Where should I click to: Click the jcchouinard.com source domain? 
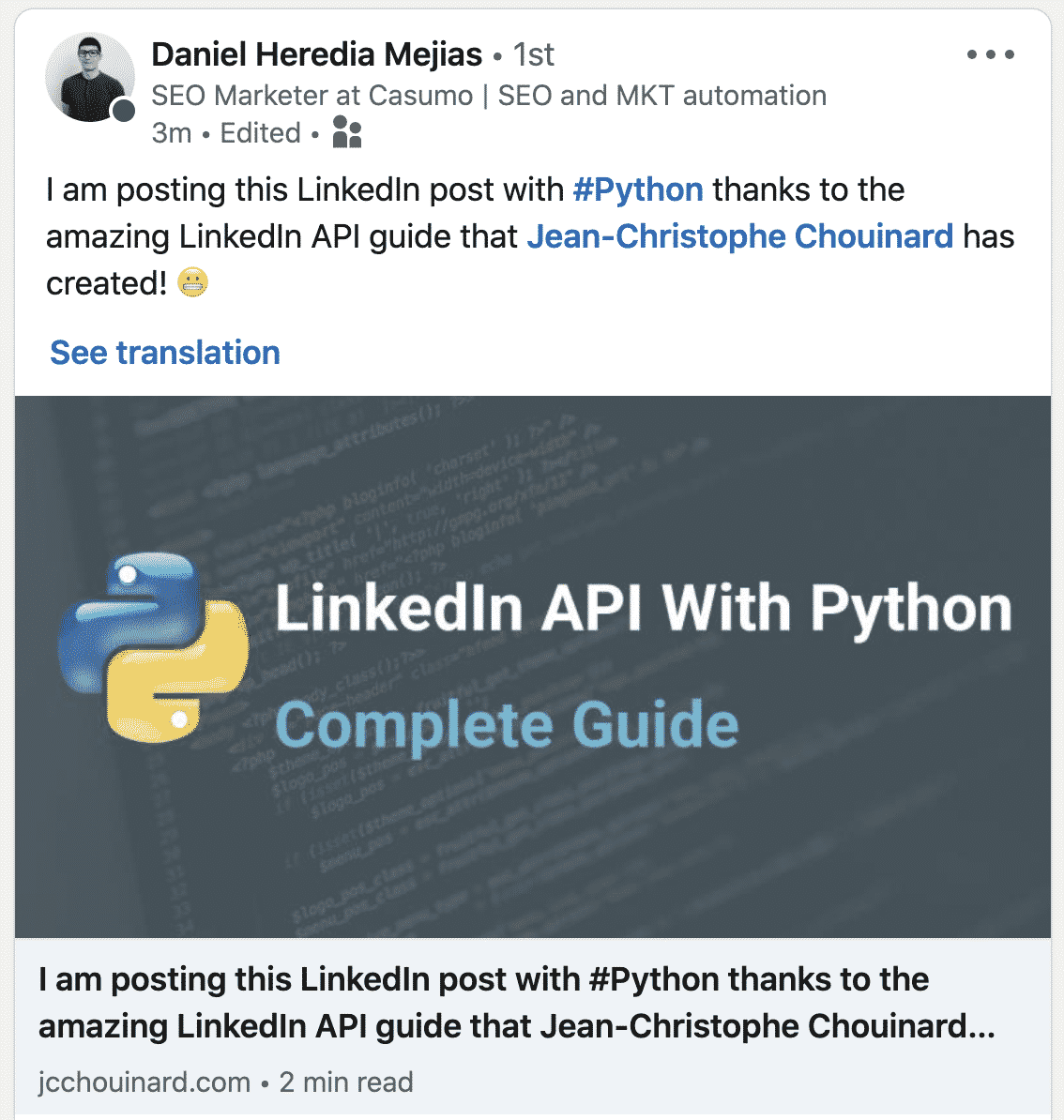tap(144, 1082)
